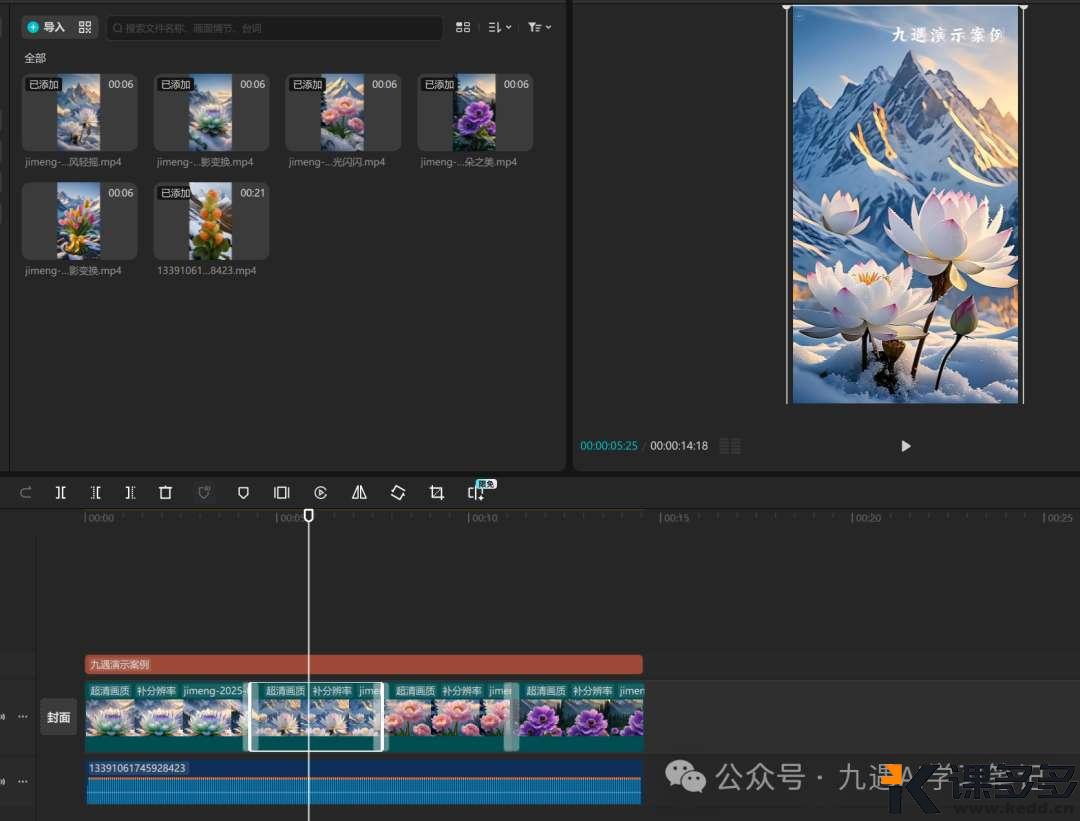Toggle mute on the audio track
The height and width of the screenshot is (821, 1080).
(x=3, y=781)
